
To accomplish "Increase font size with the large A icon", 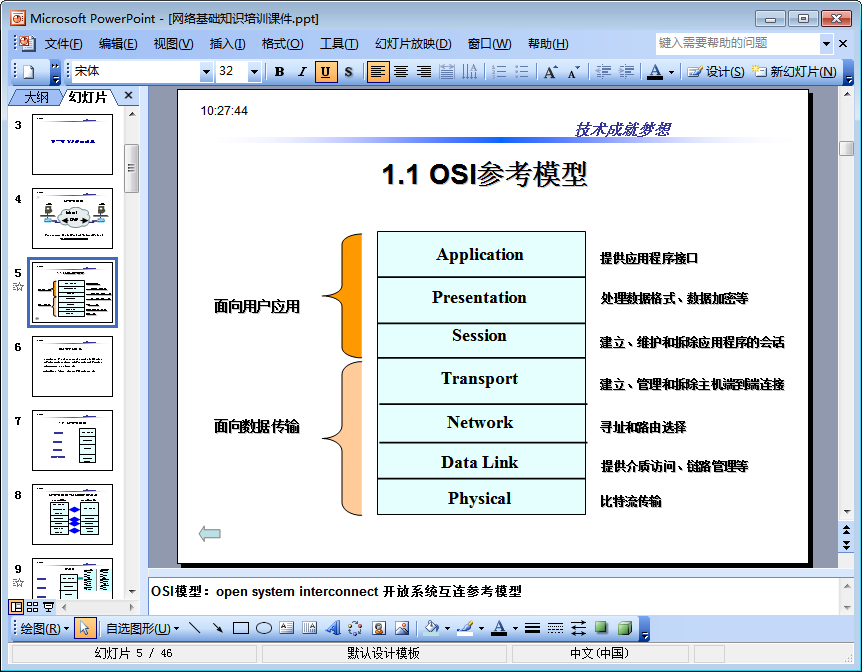I will [x=550, y=72].
